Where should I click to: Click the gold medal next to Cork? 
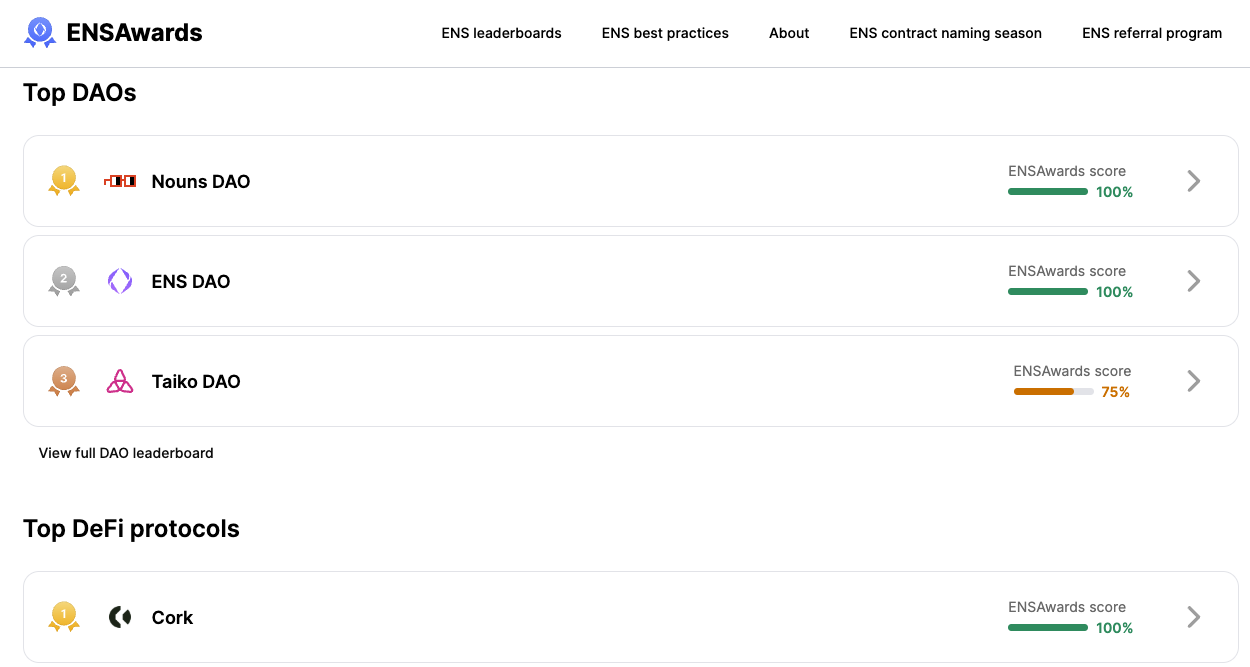[x=63, y=617]
